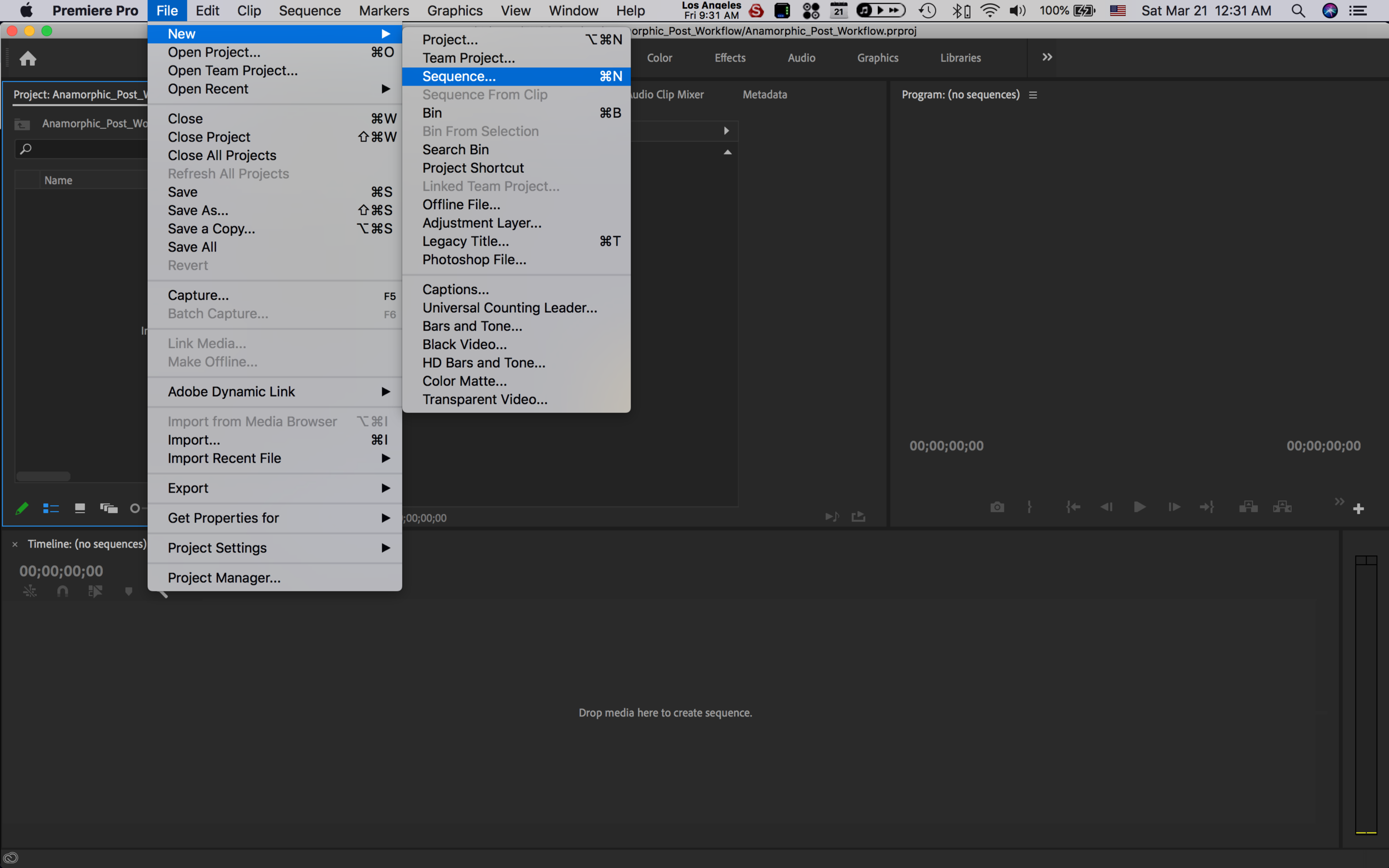Adjust the Project panel thumbnail zoom slider
The height and width of the screenshot is (868, 1389).
(x=136, y=508)
